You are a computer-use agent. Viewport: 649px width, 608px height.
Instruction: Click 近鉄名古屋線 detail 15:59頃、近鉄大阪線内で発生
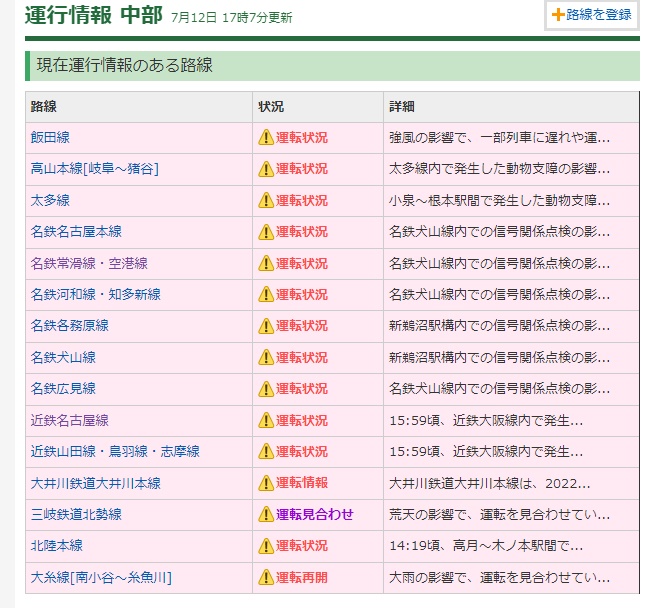[x=486, y=421]
